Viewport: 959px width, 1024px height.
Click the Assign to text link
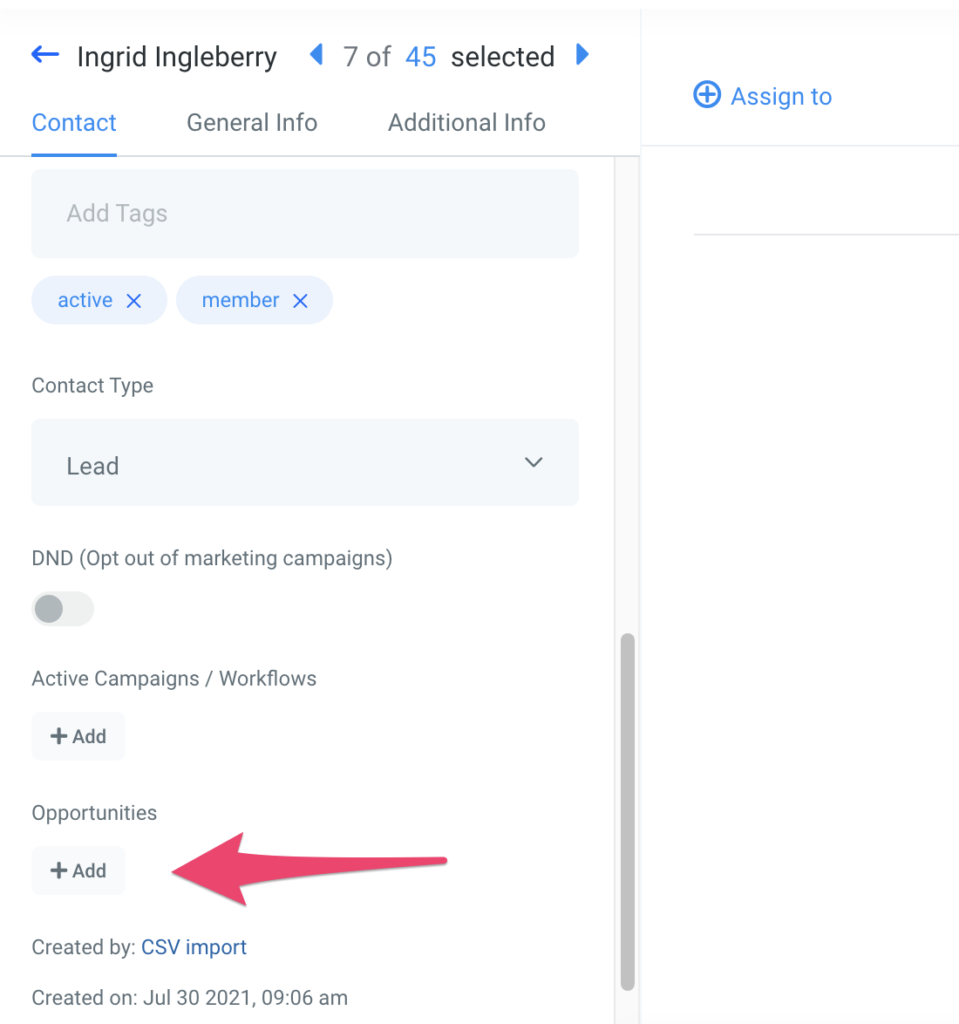(781, 96)
